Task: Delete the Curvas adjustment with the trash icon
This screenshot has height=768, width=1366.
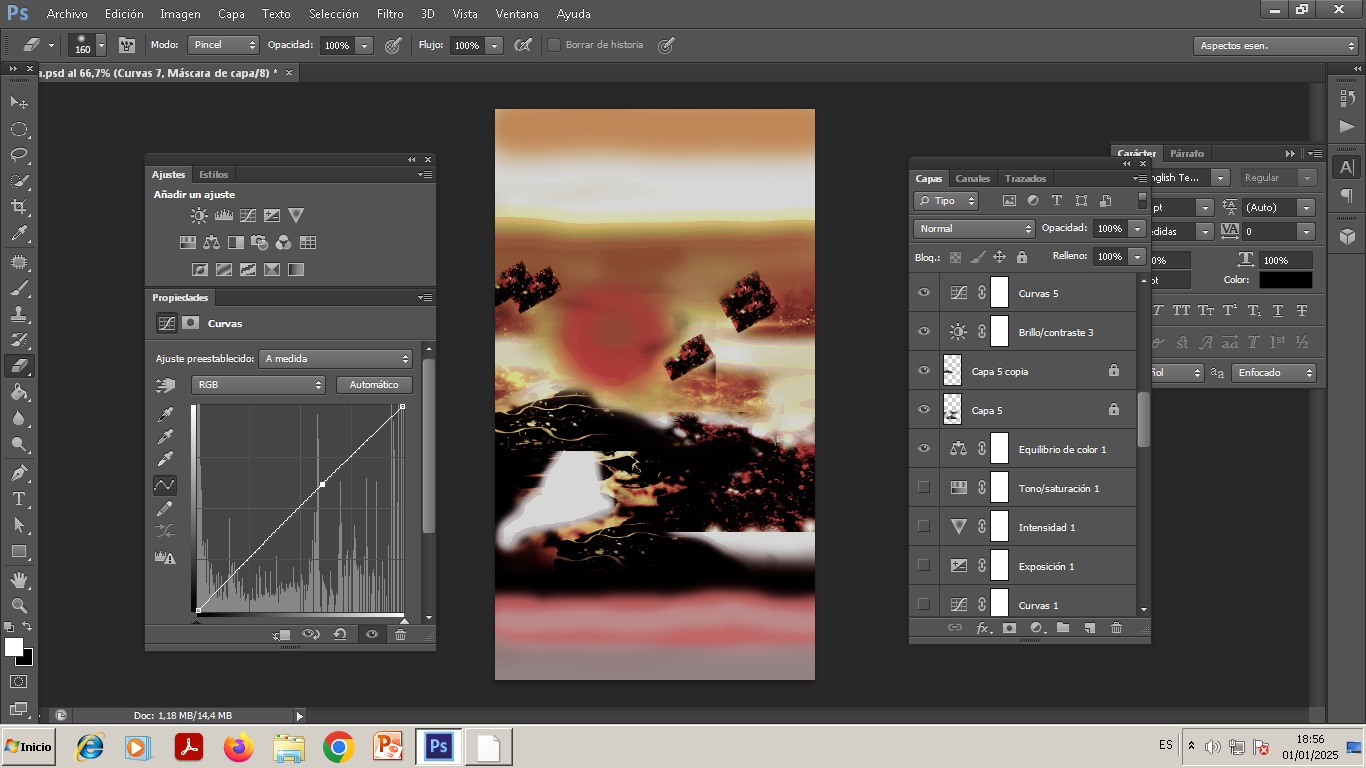Action: (401, 634)
